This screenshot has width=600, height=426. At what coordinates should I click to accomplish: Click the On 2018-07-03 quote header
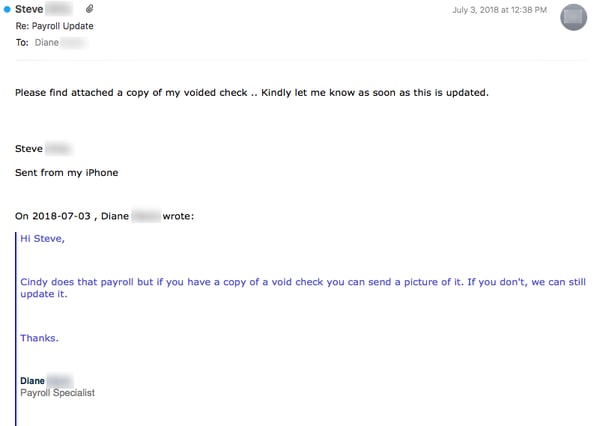pos(56,216)
